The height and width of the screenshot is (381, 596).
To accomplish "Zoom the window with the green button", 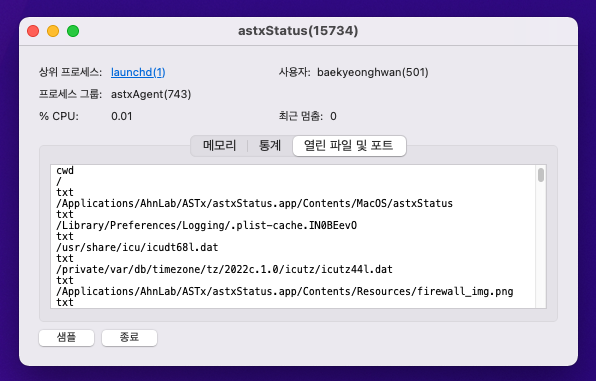I will tap(73, 31).
